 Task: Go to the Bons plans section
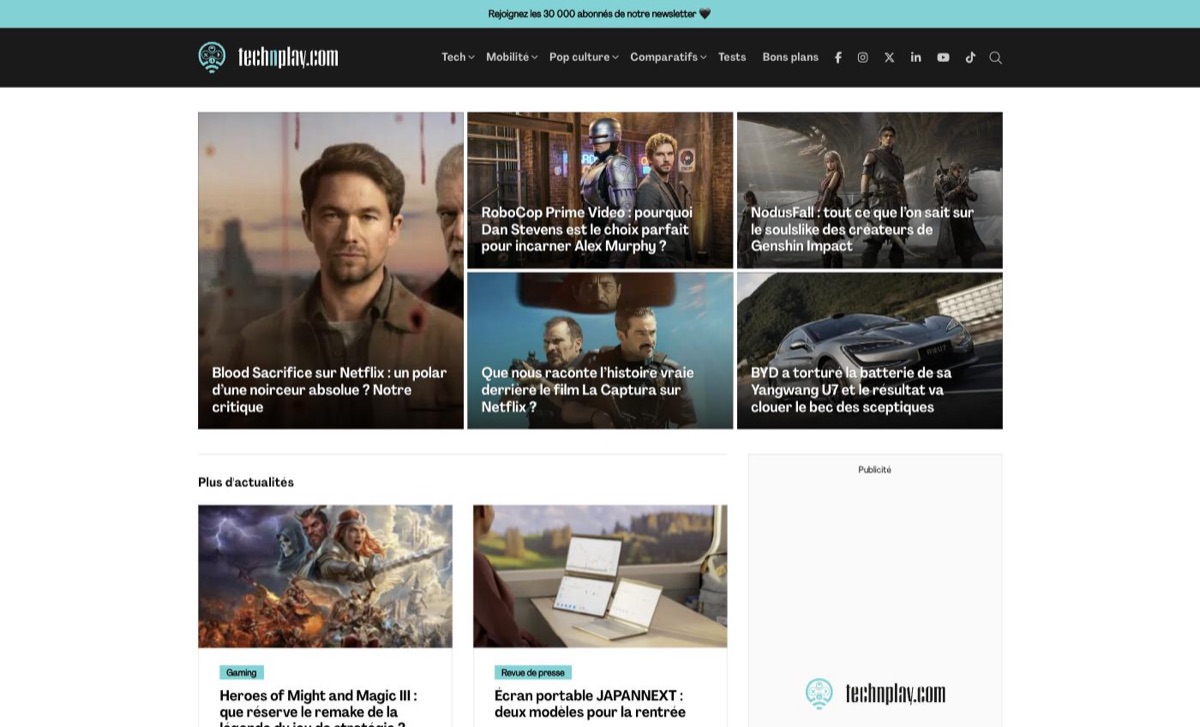pyautogui.click(x=790, y=57)
